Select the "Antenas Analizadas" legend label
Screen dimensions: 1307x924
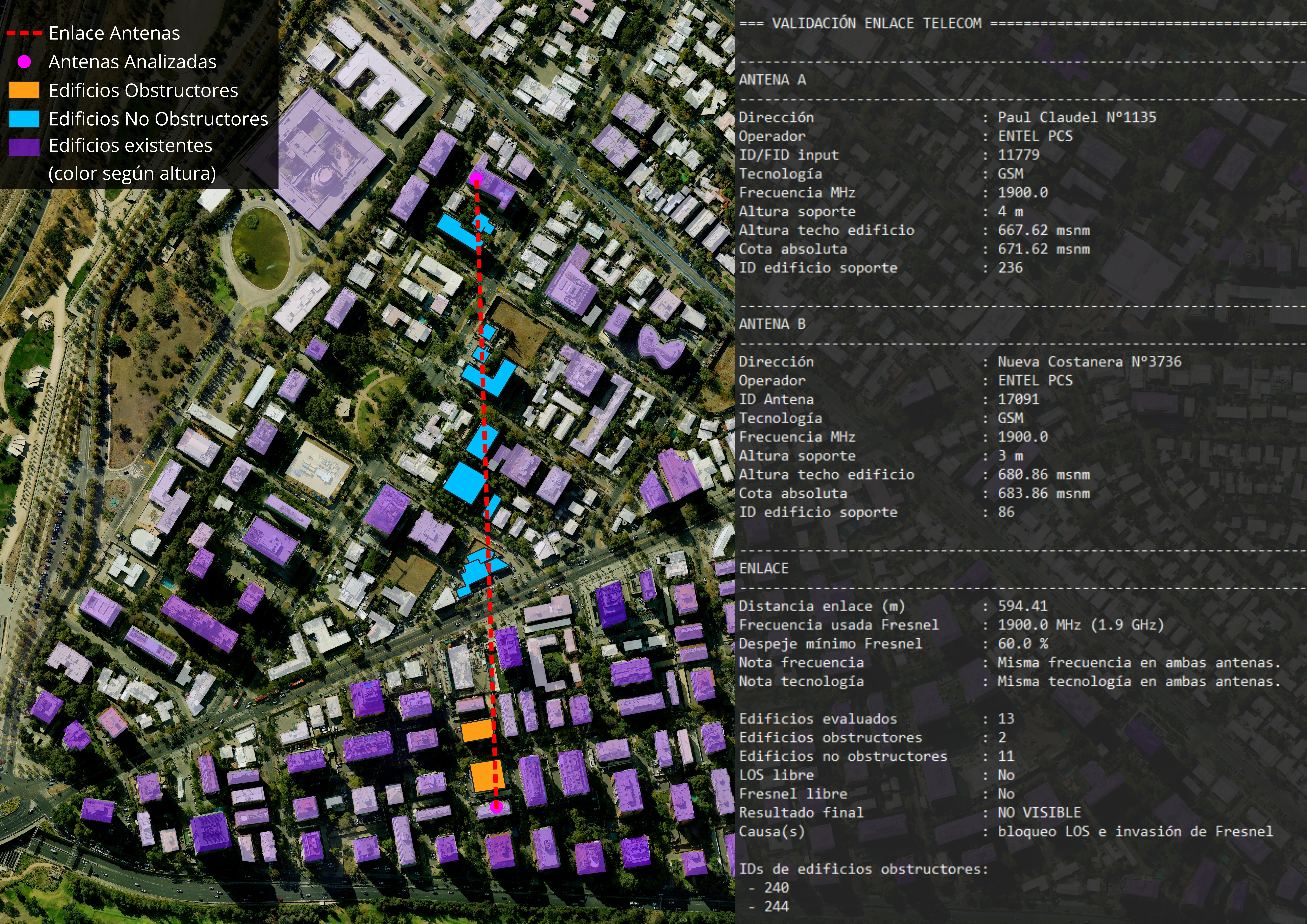(x=133, y=61)
